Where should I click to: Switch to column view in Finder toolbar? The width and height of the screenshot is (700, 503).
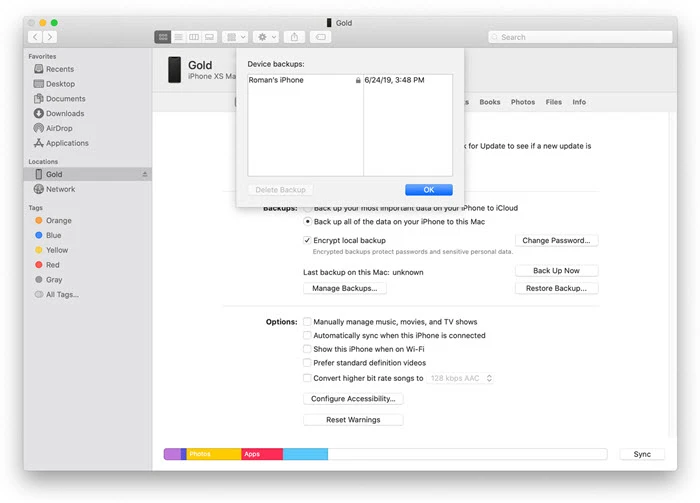tap(194, 37)
